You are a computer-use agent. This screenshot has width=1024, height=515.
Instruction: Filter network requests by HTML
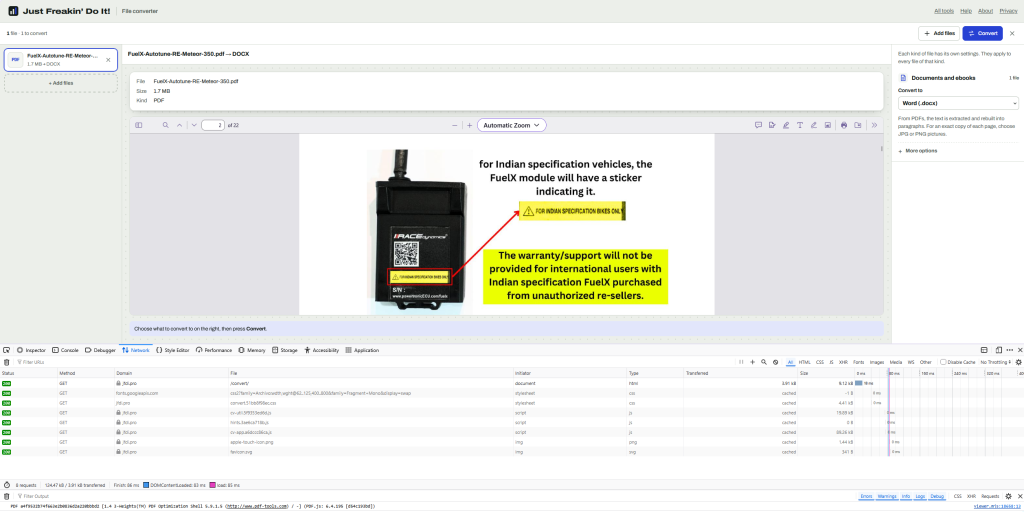pos(805,362)
